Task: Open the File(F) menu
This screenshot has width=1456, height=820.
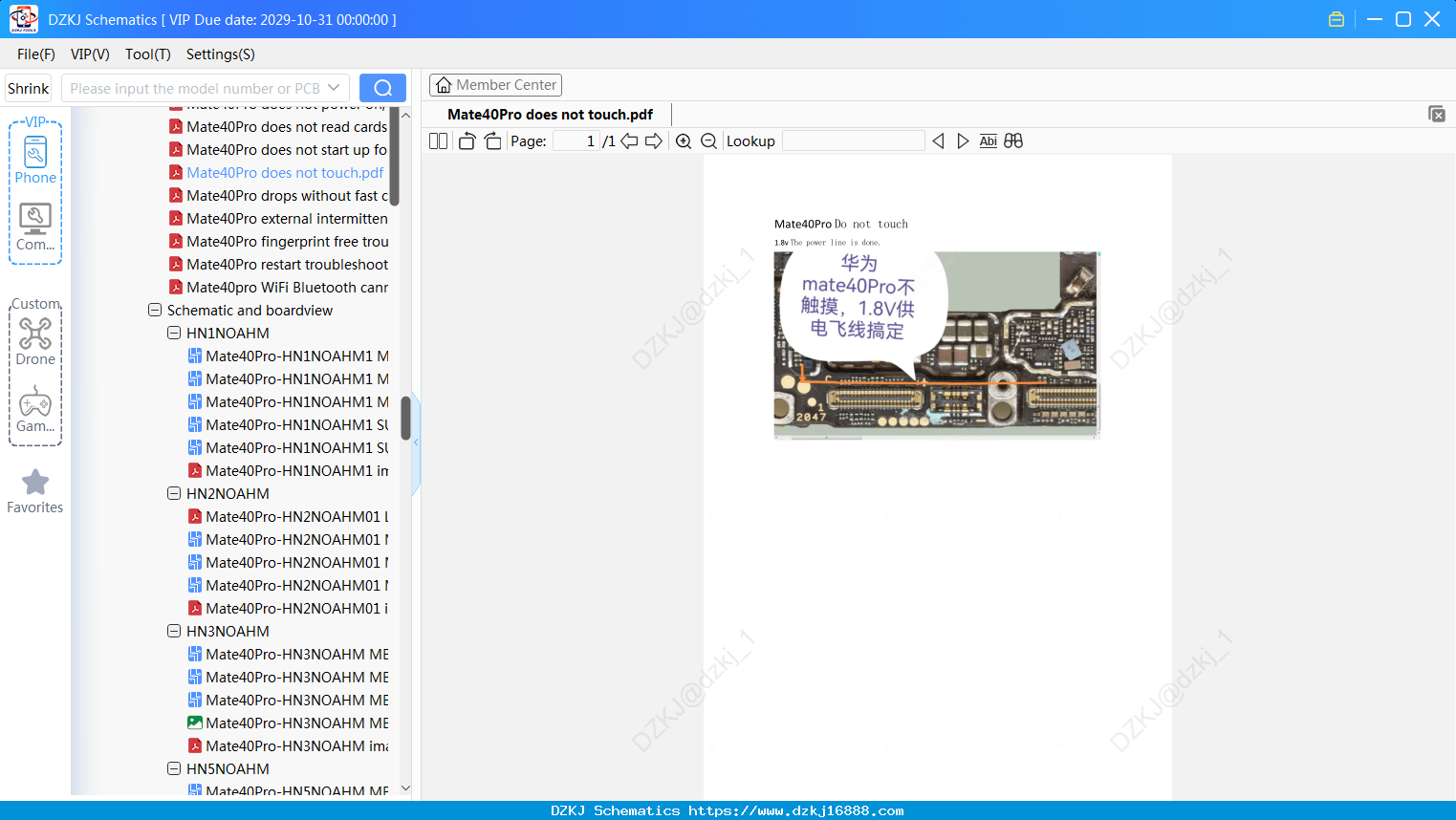Action: click(36, 54)
